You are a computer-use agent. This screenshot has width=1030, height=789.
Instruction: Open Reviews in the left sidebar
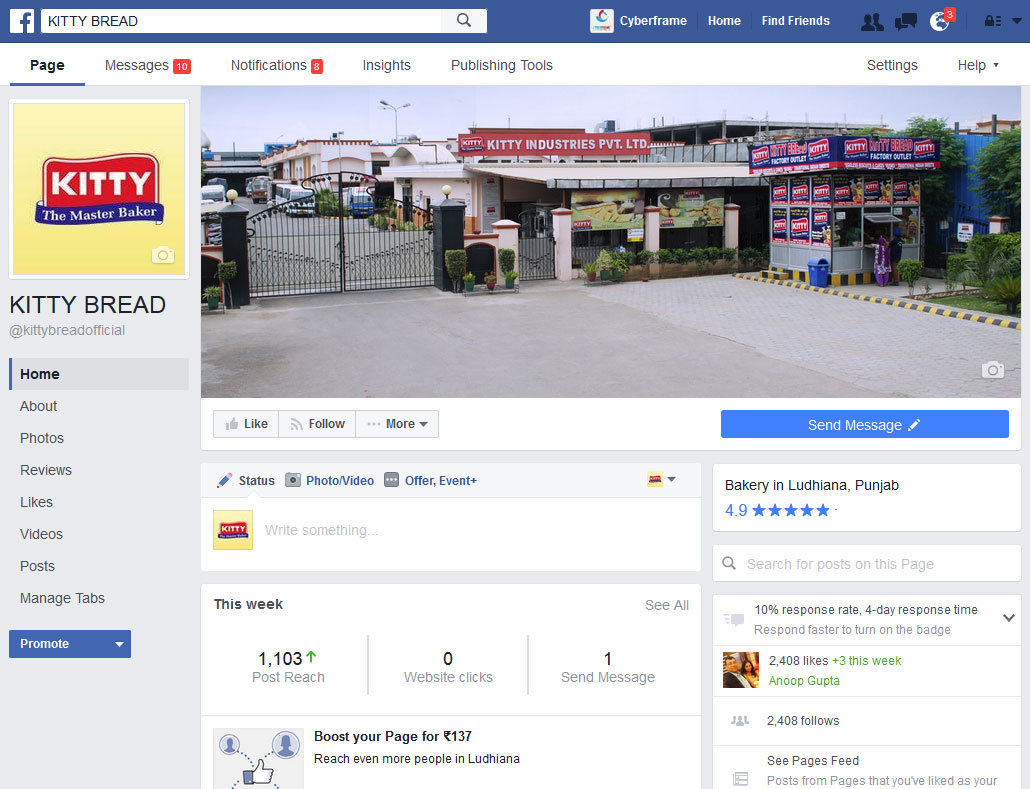[46, 470]
